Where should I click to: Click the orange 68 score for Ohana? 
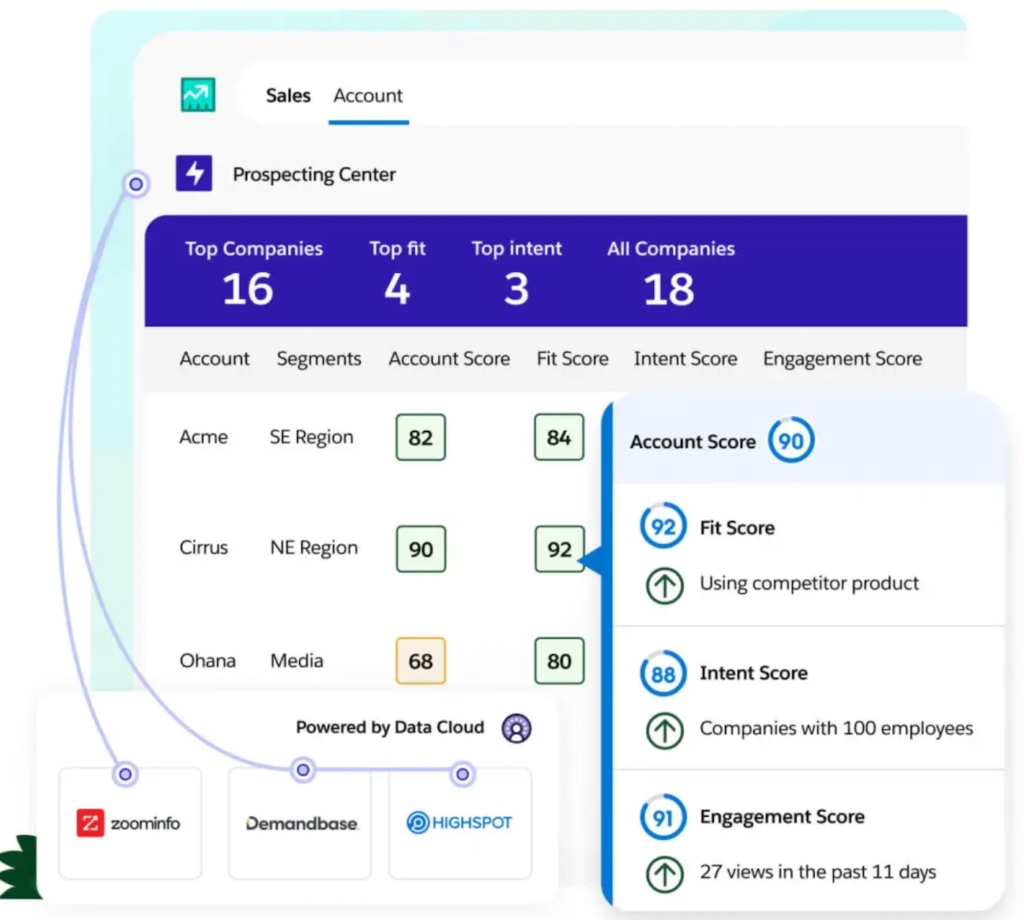pyautogui.click(x=420, y=660)
